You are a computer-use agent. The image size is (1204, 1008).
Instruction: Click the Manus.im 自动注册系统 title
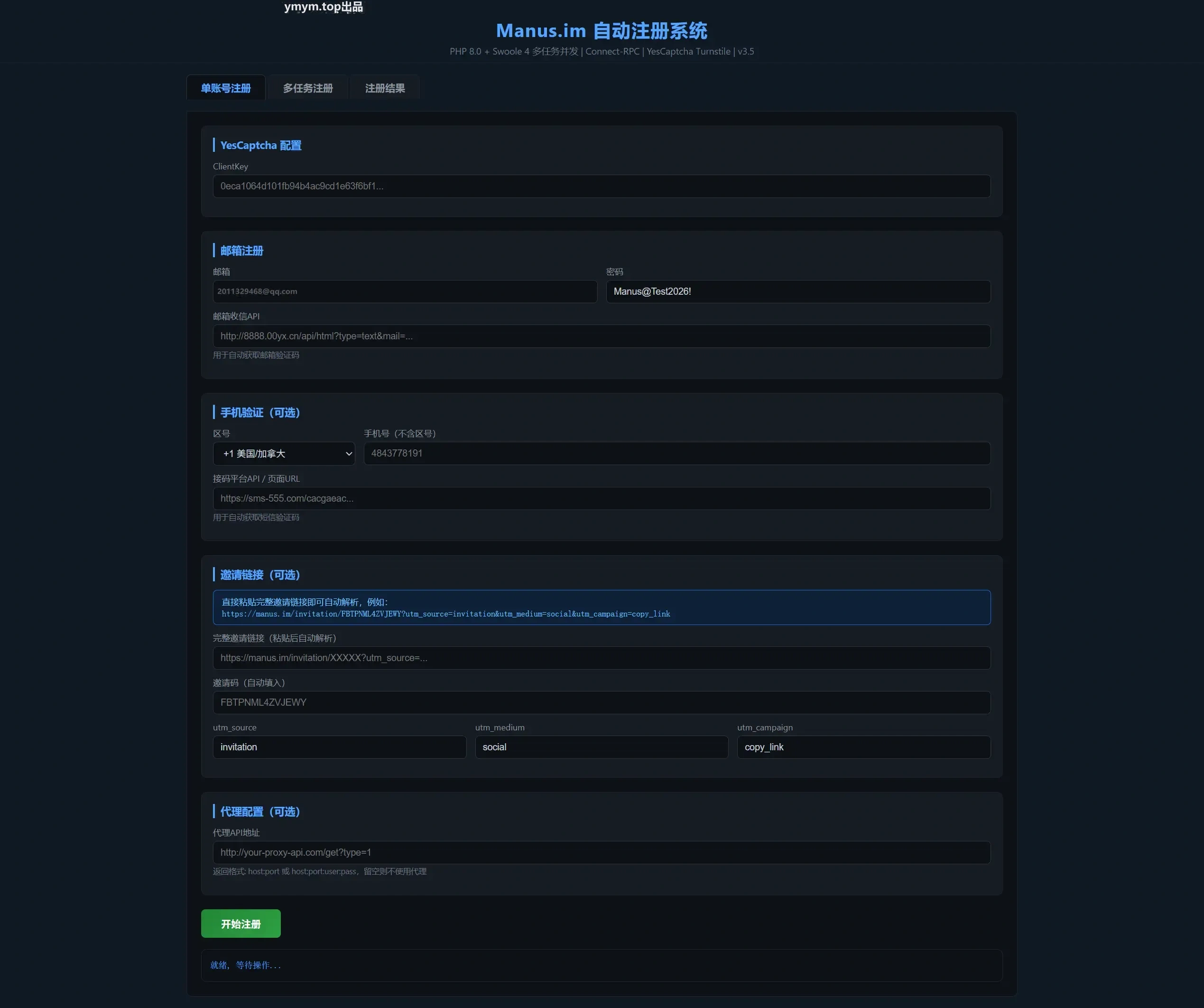coord(602,30)
